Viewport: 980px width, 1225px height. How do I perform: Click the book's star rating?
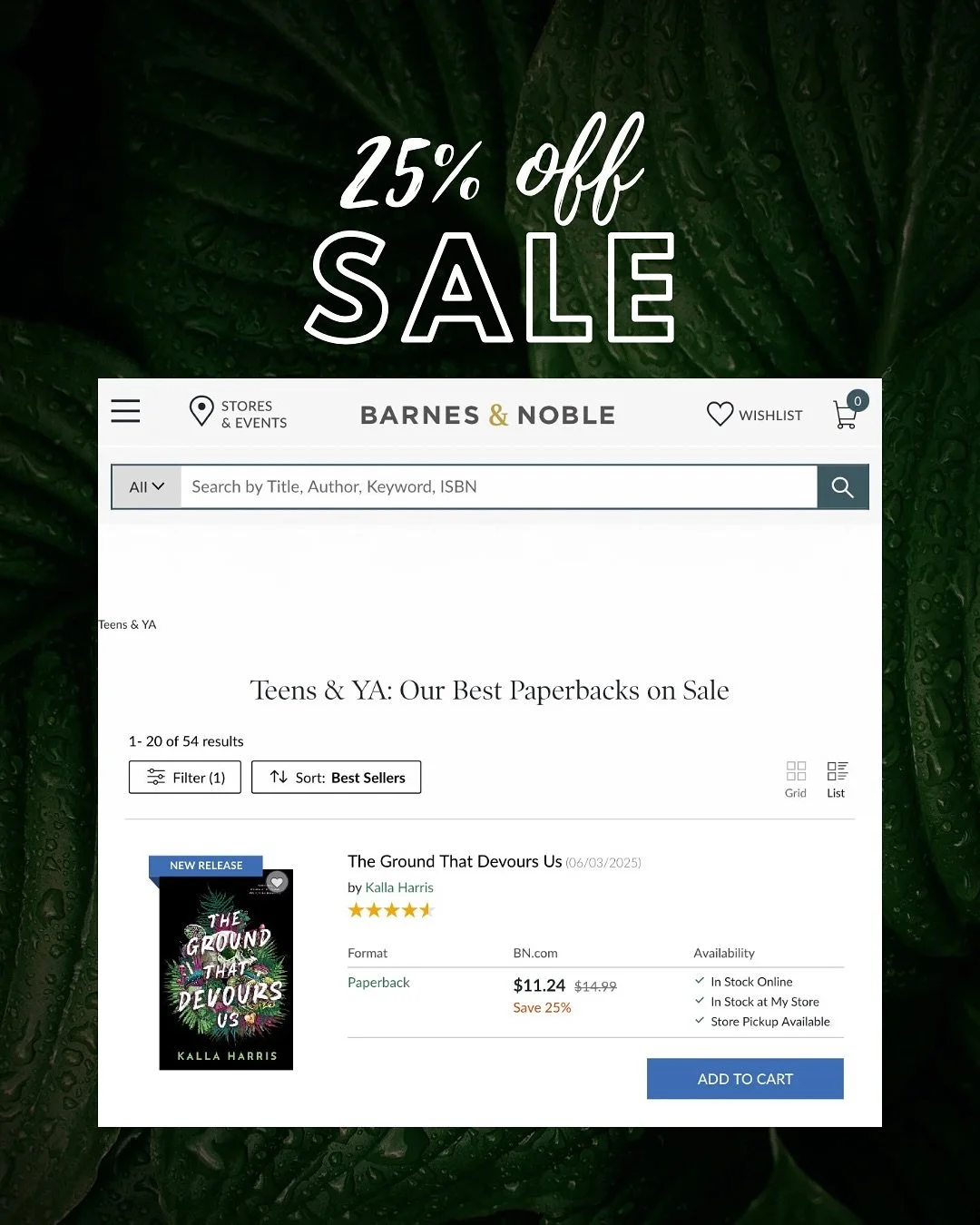point(391,910)
